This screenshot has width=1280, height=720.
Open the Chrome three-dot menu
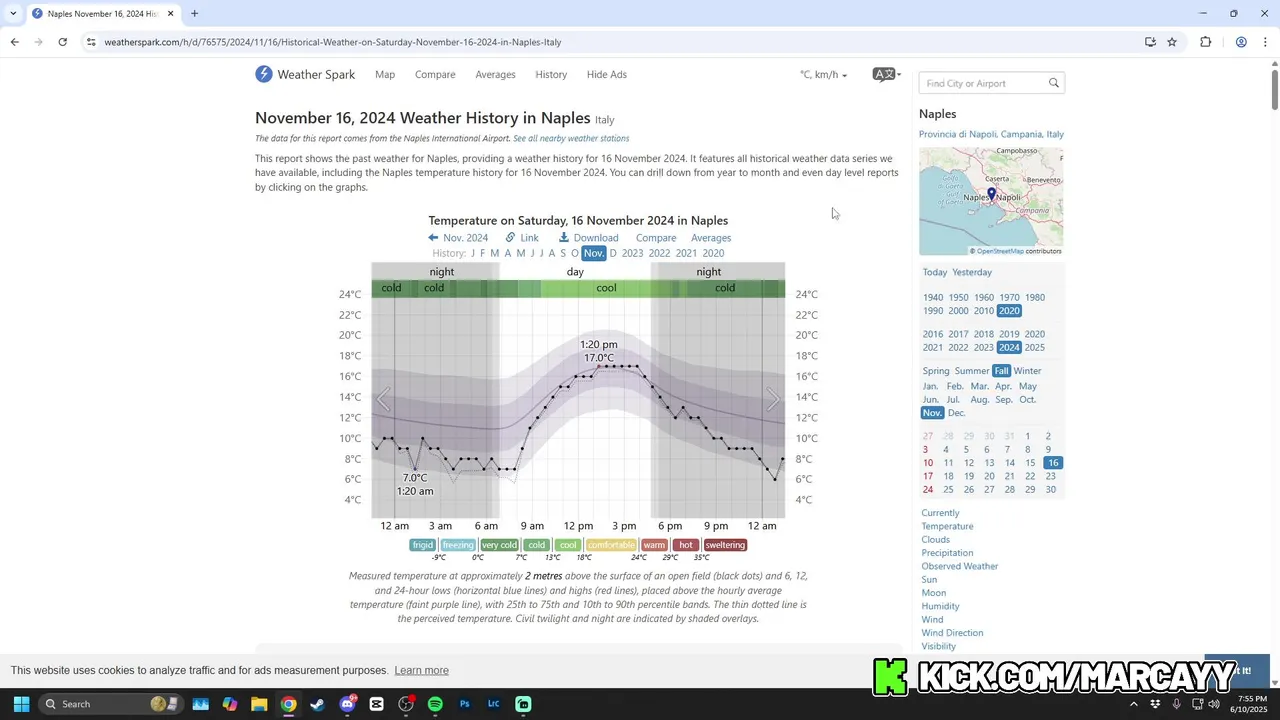(1266, 42)
